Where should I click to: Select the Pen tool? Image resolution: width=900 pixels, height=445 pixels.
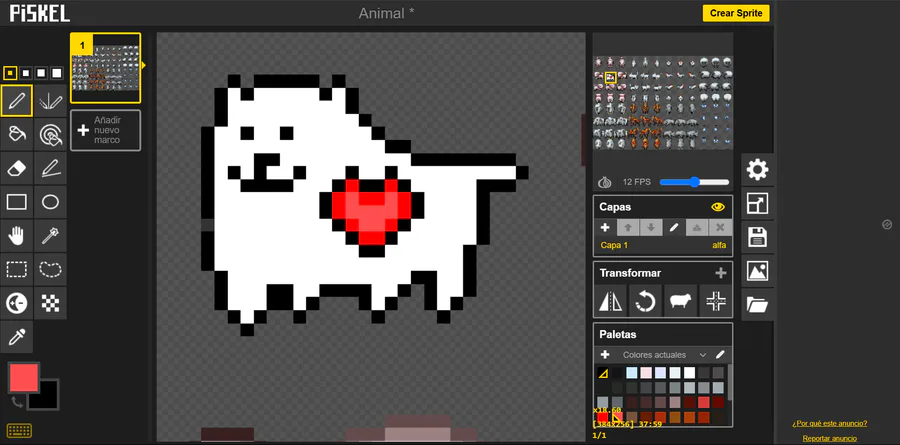coord(17,100)
